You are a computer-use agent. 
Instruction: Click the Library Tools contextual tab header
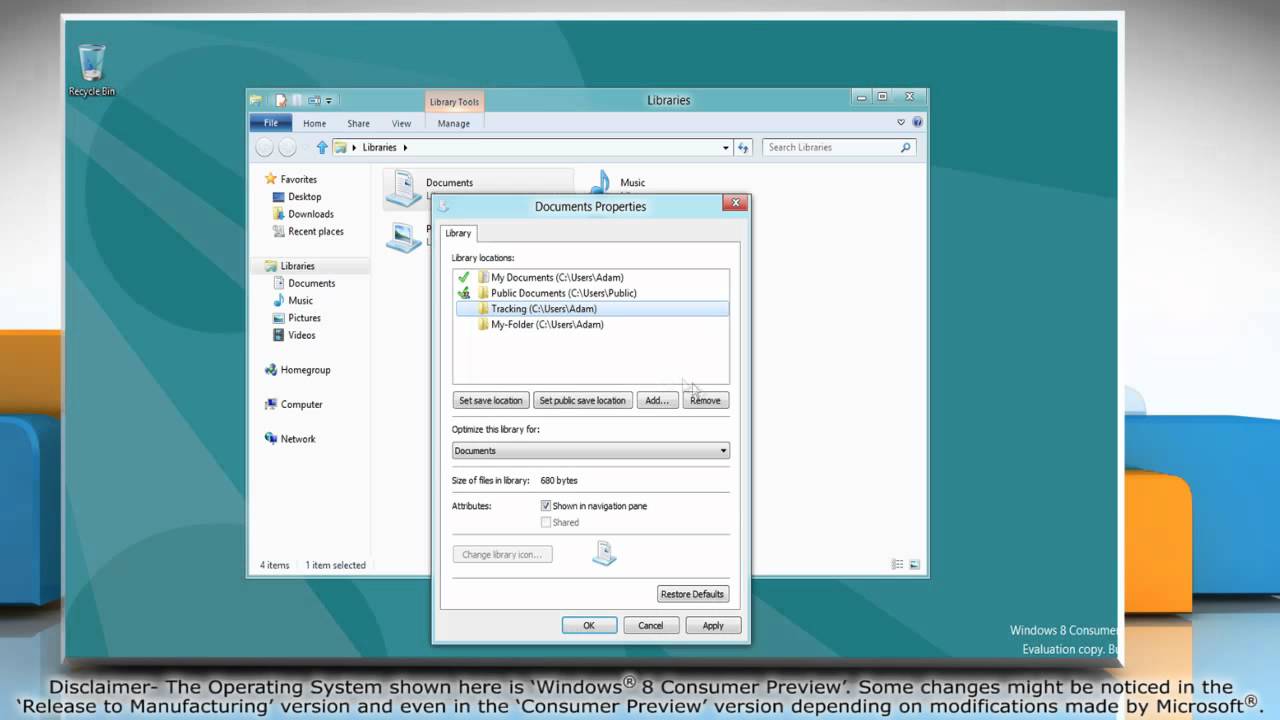(454, 101)
